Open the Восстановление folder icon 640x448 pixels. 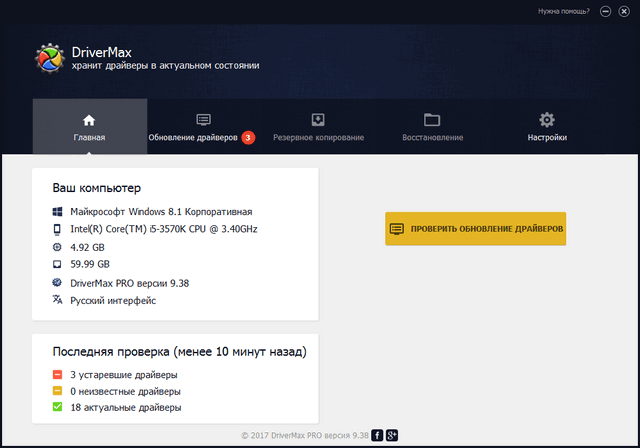coord(432,119)
